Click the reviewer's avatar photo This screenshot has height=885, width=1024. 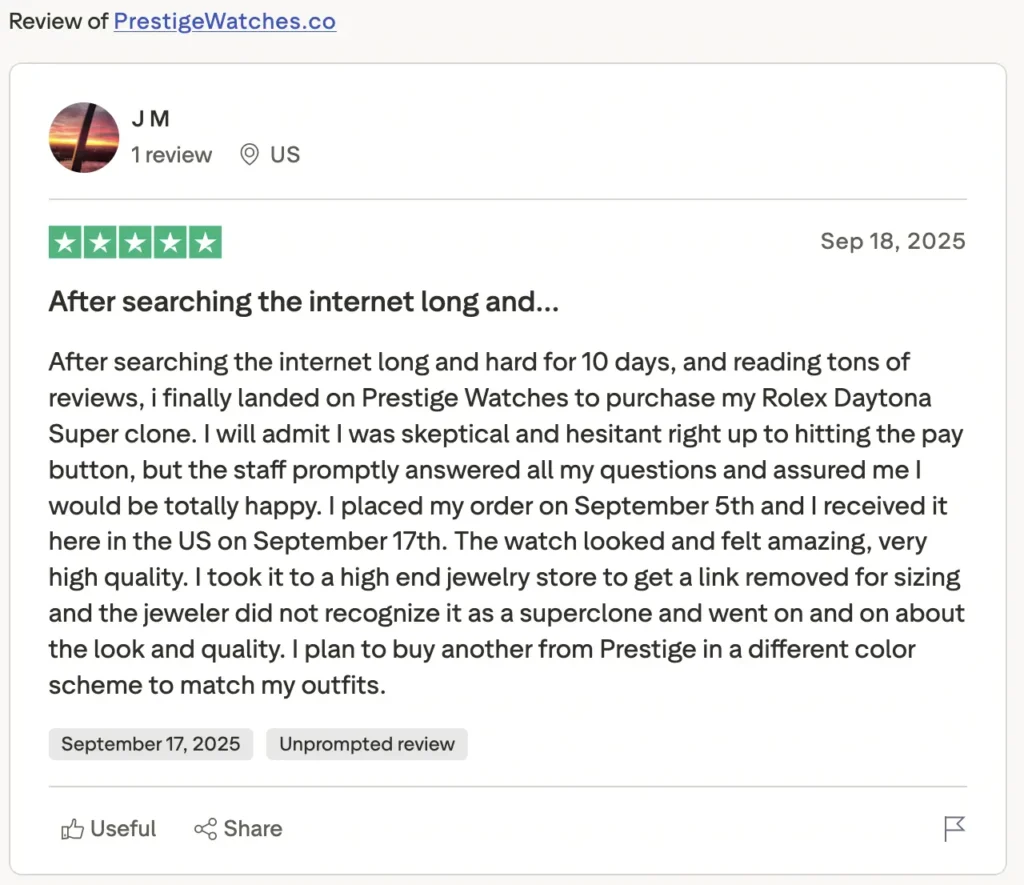tap(84, 136)
